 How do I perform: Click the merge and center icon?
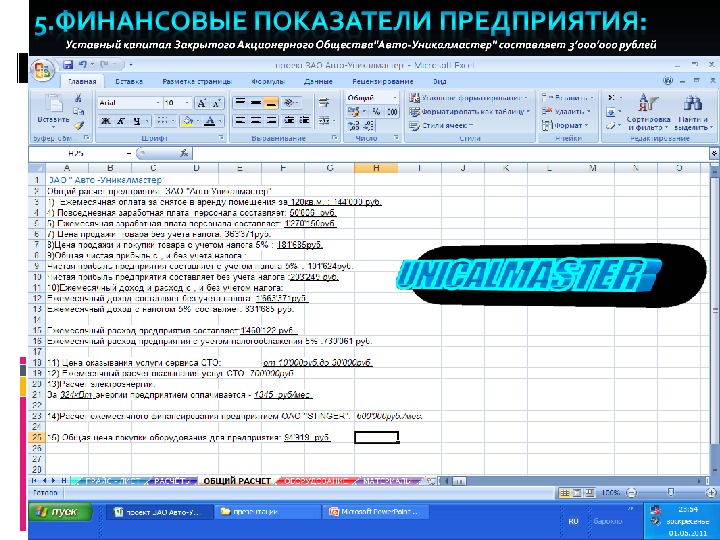323,120
